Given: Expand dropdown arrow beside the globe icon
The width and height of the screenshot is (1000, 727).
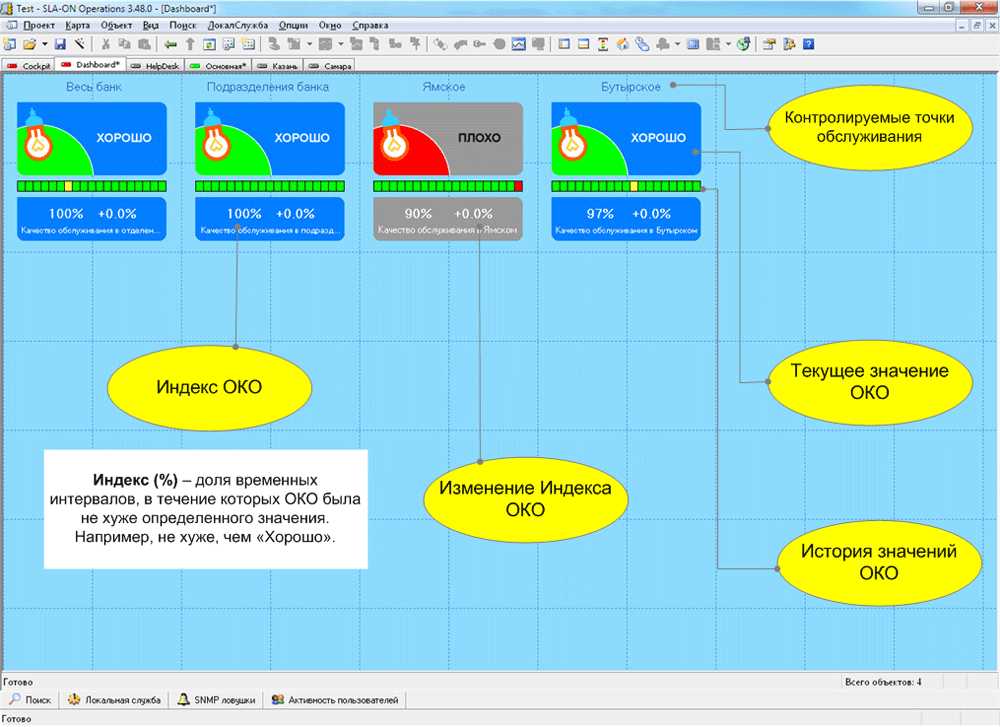Looking at the screenshot, I should pyautogui.click(x=729, y=44).
